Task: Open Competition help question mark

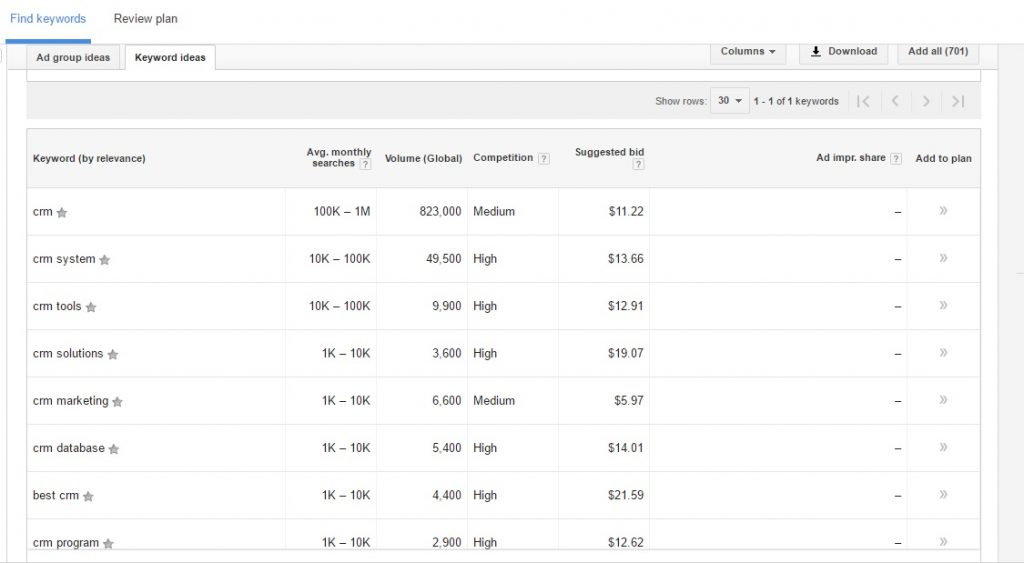Action: [x=543, y=159]
